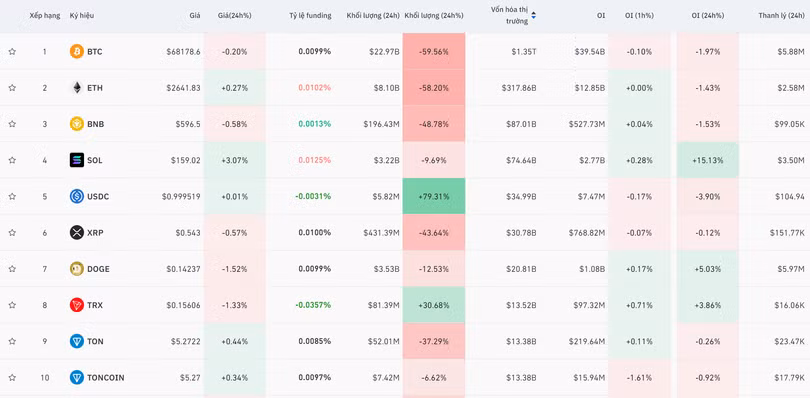
Task: Click the $768.82M open interest value
Action: (587, 233)
